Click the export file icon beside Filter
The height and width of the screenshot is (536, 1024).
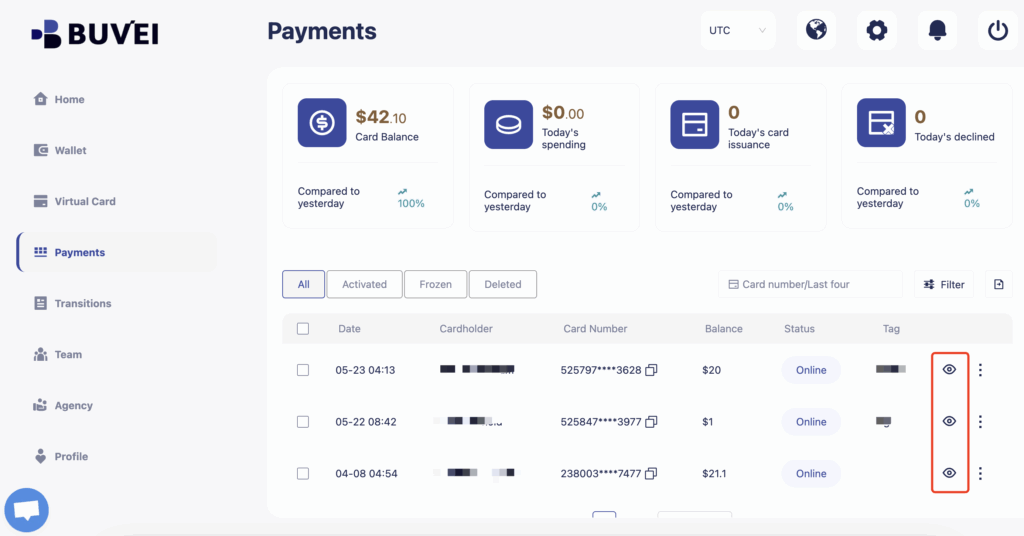998,285
